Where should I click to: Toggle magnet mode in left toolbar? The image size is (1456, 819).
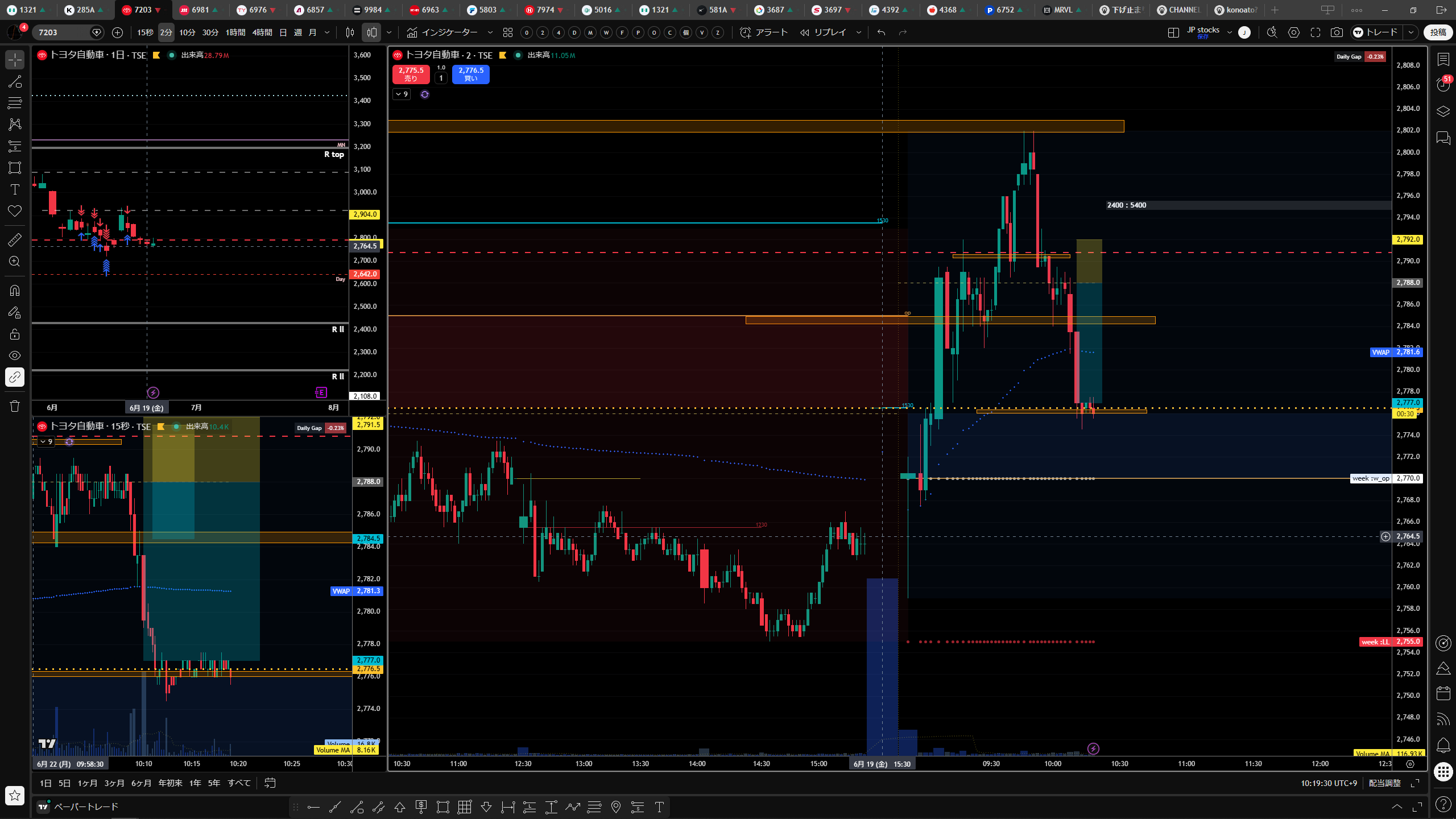tap(15, 291)
